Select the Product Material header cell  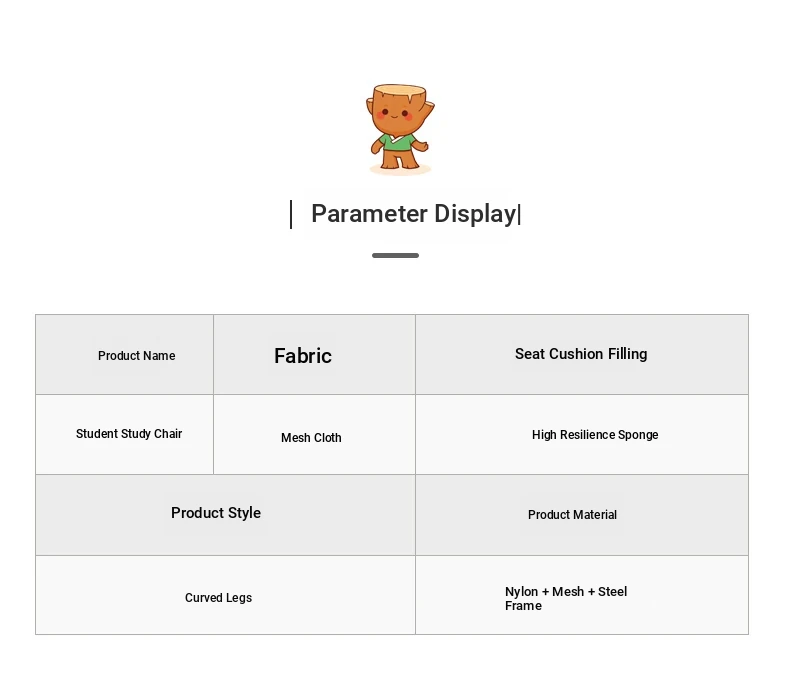[582, 515]
